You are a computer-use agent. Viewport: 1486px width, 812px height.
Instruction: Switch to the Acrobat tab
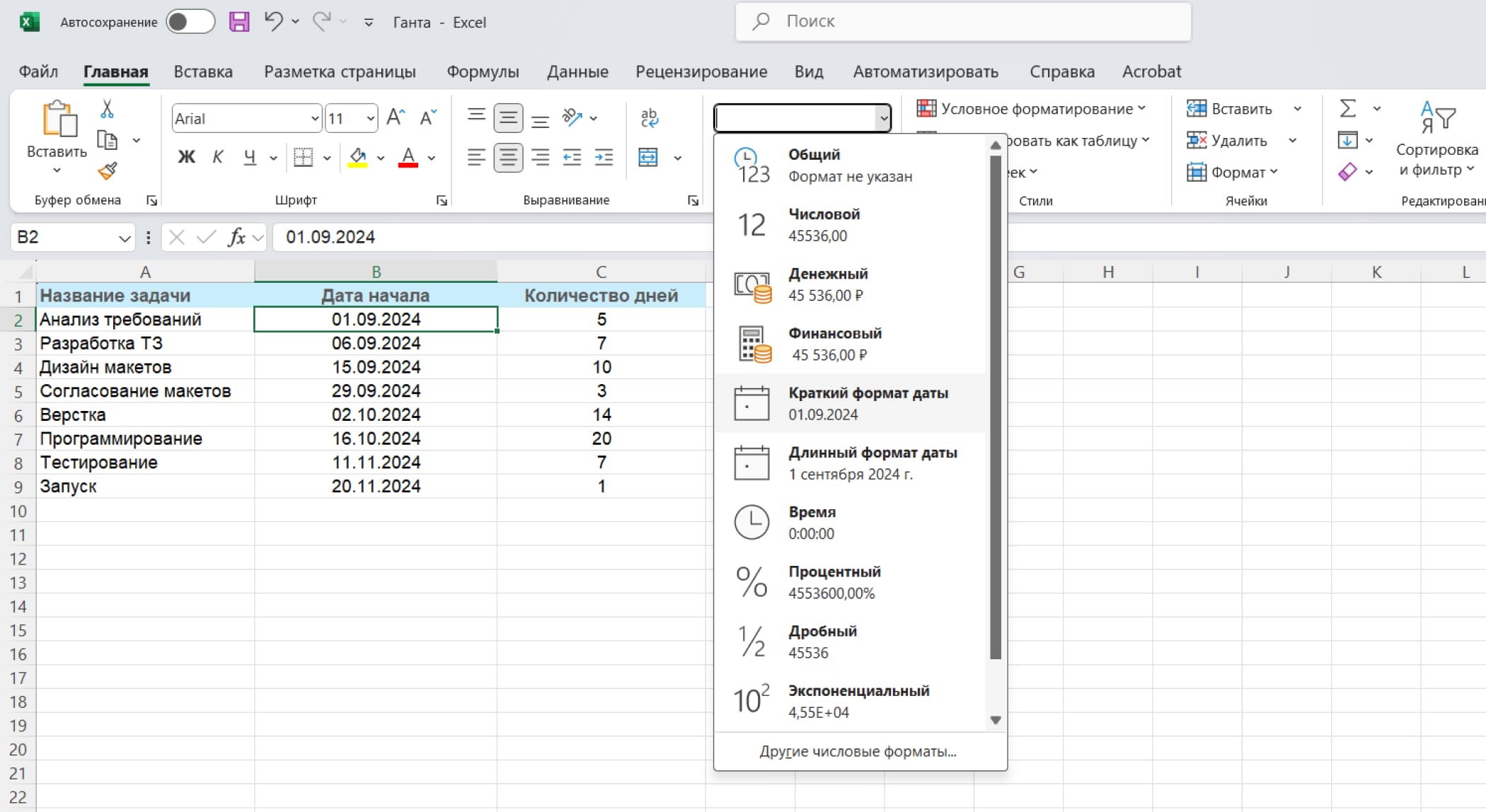coord(1151,71)
